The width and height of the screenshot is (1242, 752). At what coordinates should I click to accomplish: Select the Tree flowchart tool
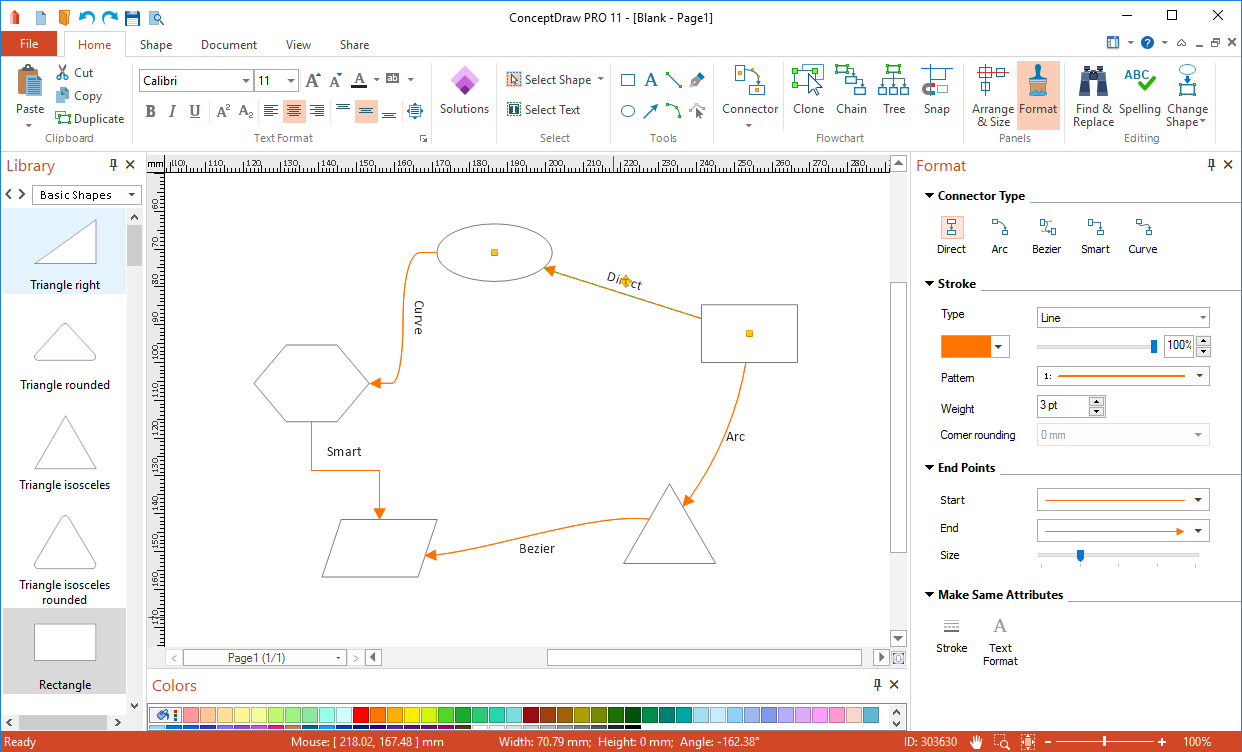[x=894, y=91]
